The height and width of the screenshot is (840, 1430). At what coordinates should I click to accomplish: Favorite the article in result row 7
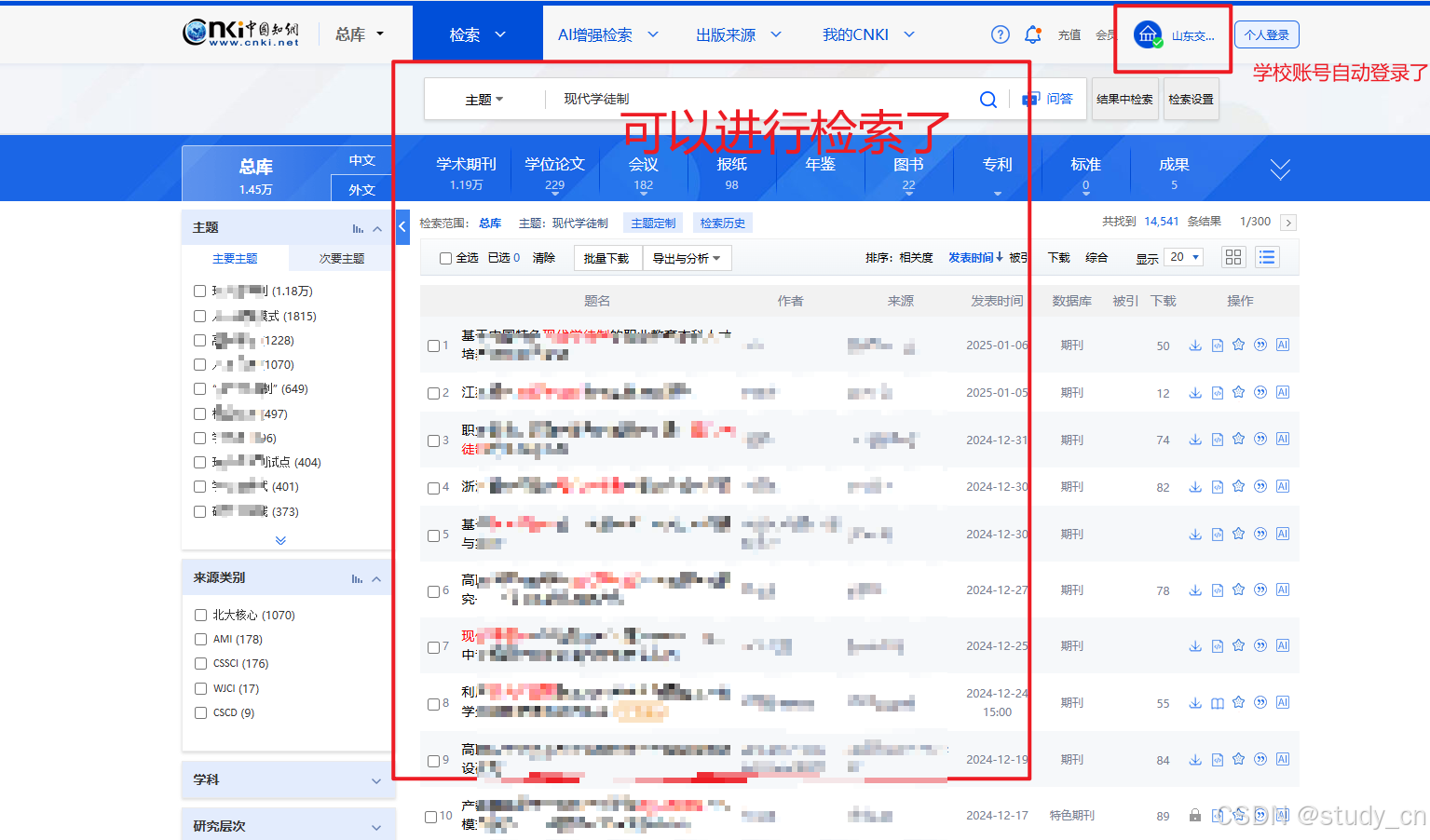tap(1238, 645)
